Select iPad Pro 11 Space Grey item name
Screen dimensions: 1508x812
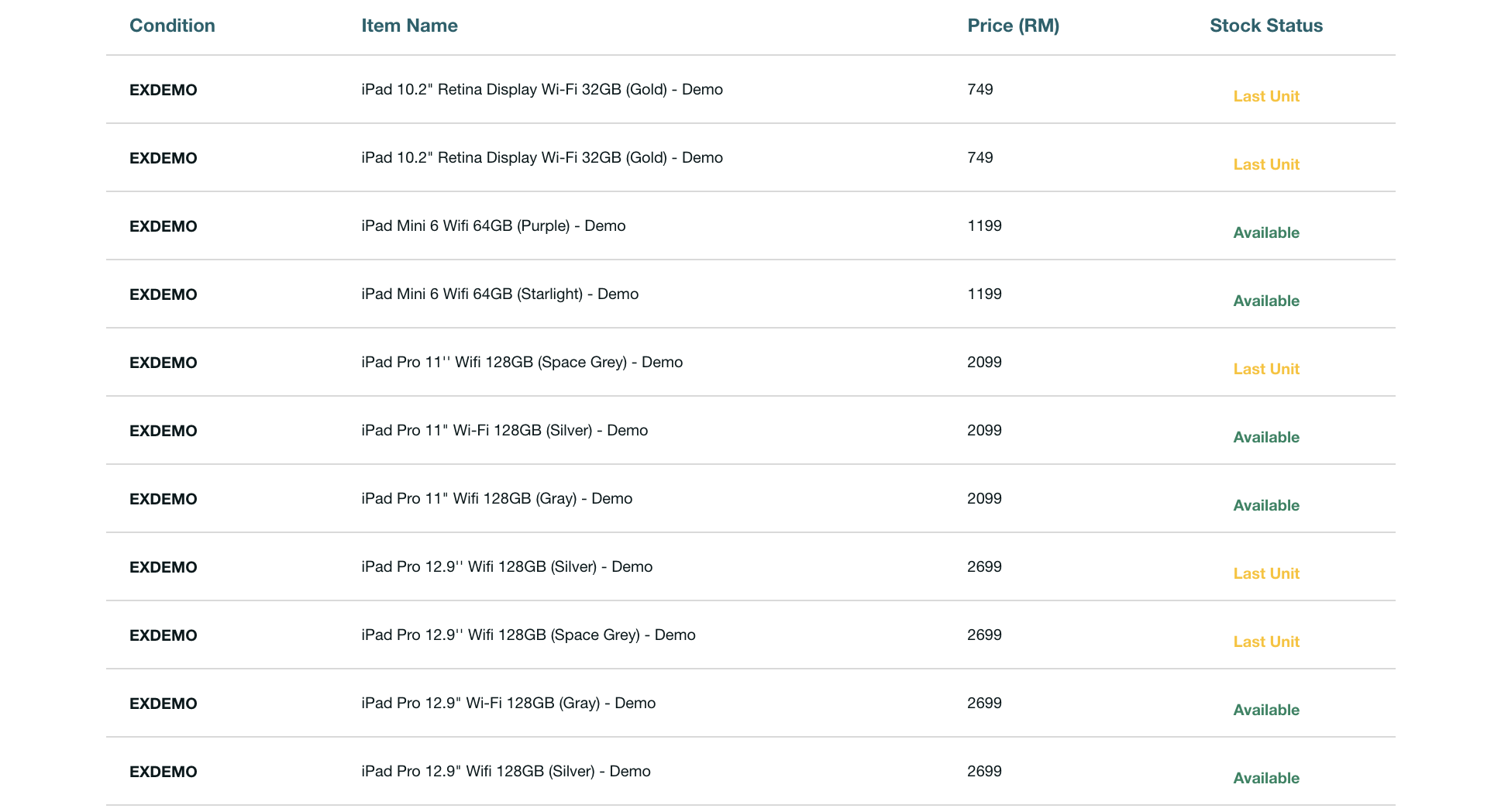(x=522, y=363)
